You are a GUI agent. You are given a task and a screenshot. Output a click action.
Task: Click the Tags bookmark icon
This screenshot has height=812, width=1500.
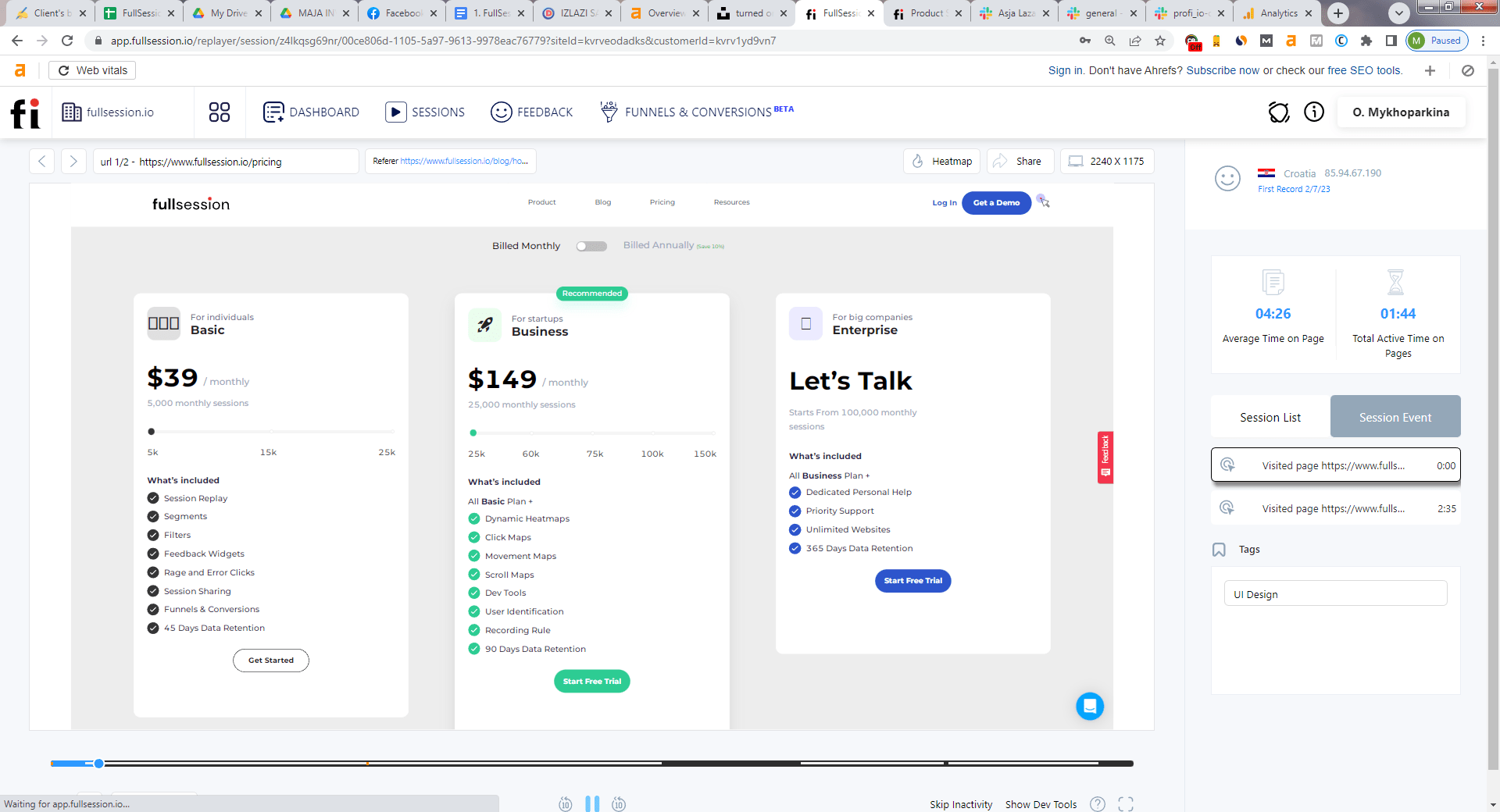(1219, 550)
